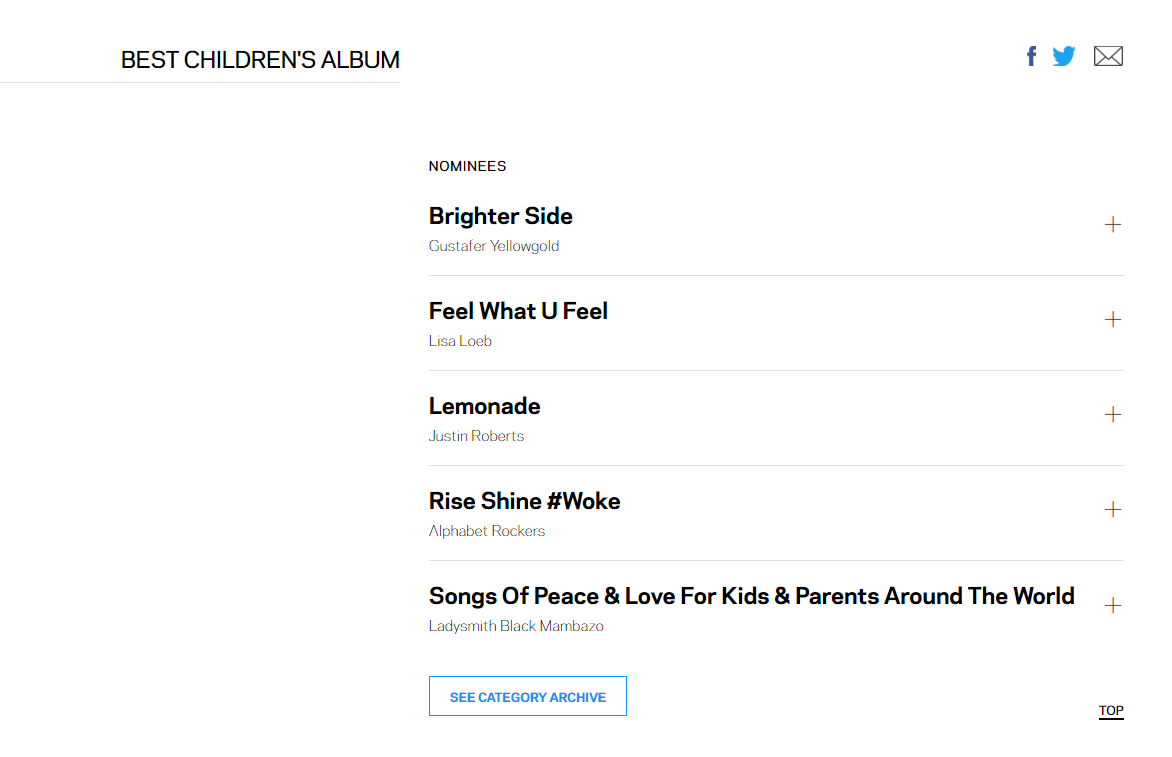Screen dimensions: 1172x757
Task: Select Lemonade album title
Action: coord(484,406)
